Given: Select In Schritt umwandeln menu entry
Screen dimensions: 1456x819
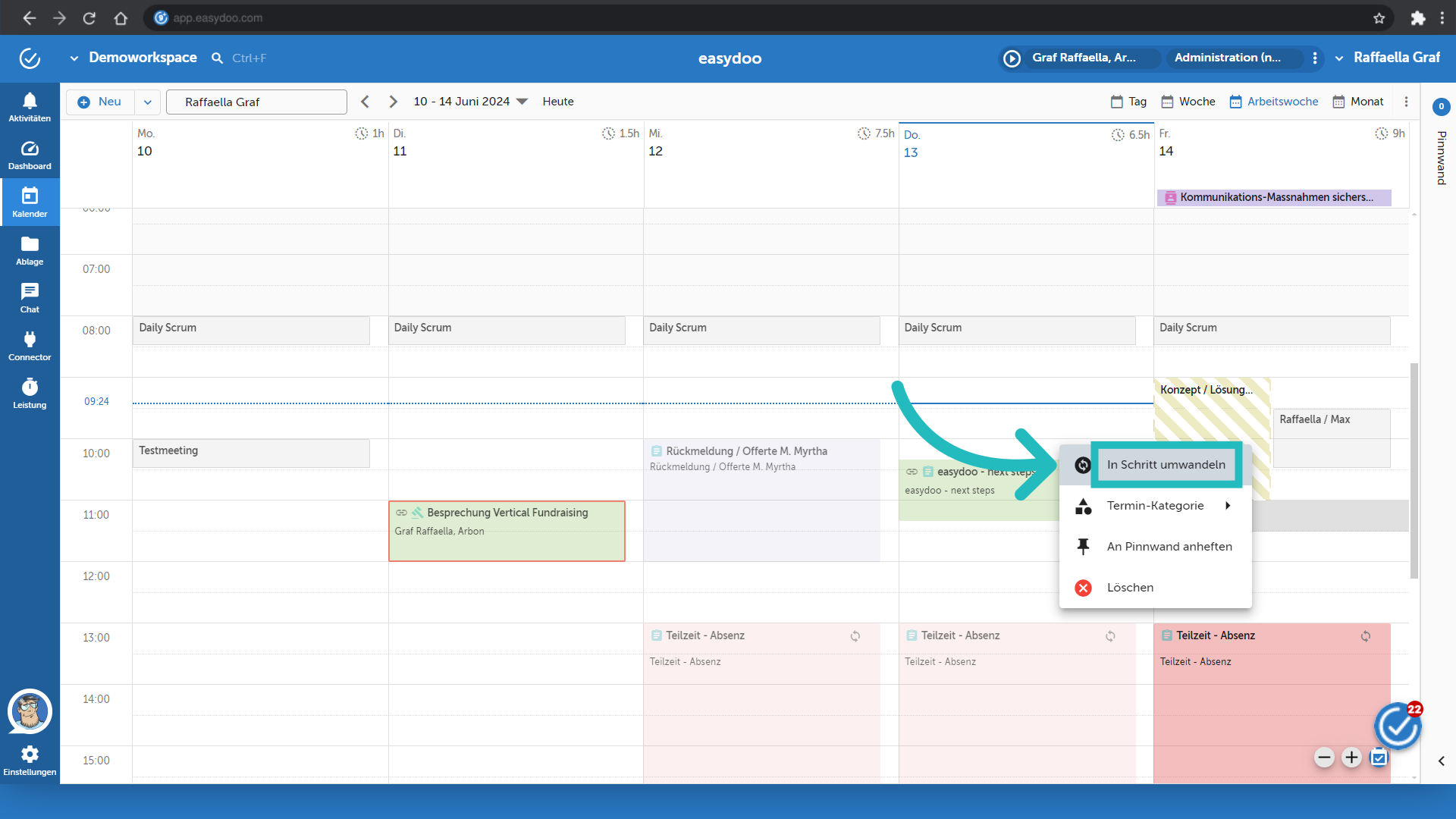Looking at the screenshot, I should pos(1155,465).
